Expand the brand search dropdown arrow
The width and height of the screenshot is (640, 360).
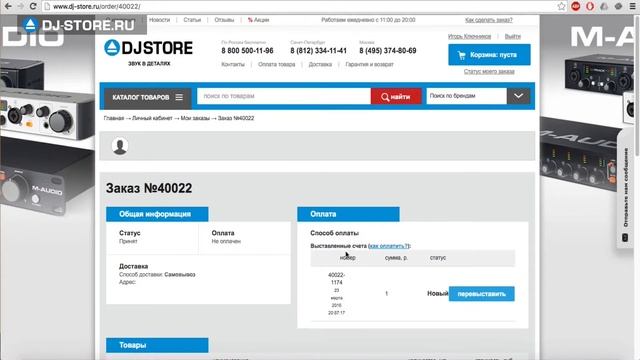(x=518, y=96)
